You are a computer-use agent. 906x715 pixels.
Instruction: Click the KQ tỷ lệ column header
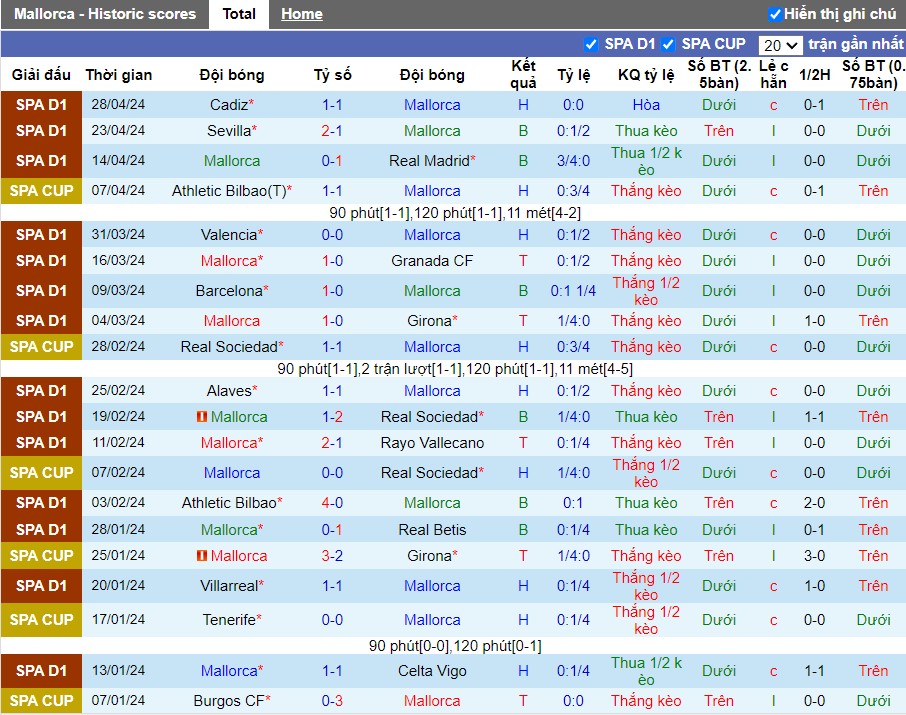[646, 75]
